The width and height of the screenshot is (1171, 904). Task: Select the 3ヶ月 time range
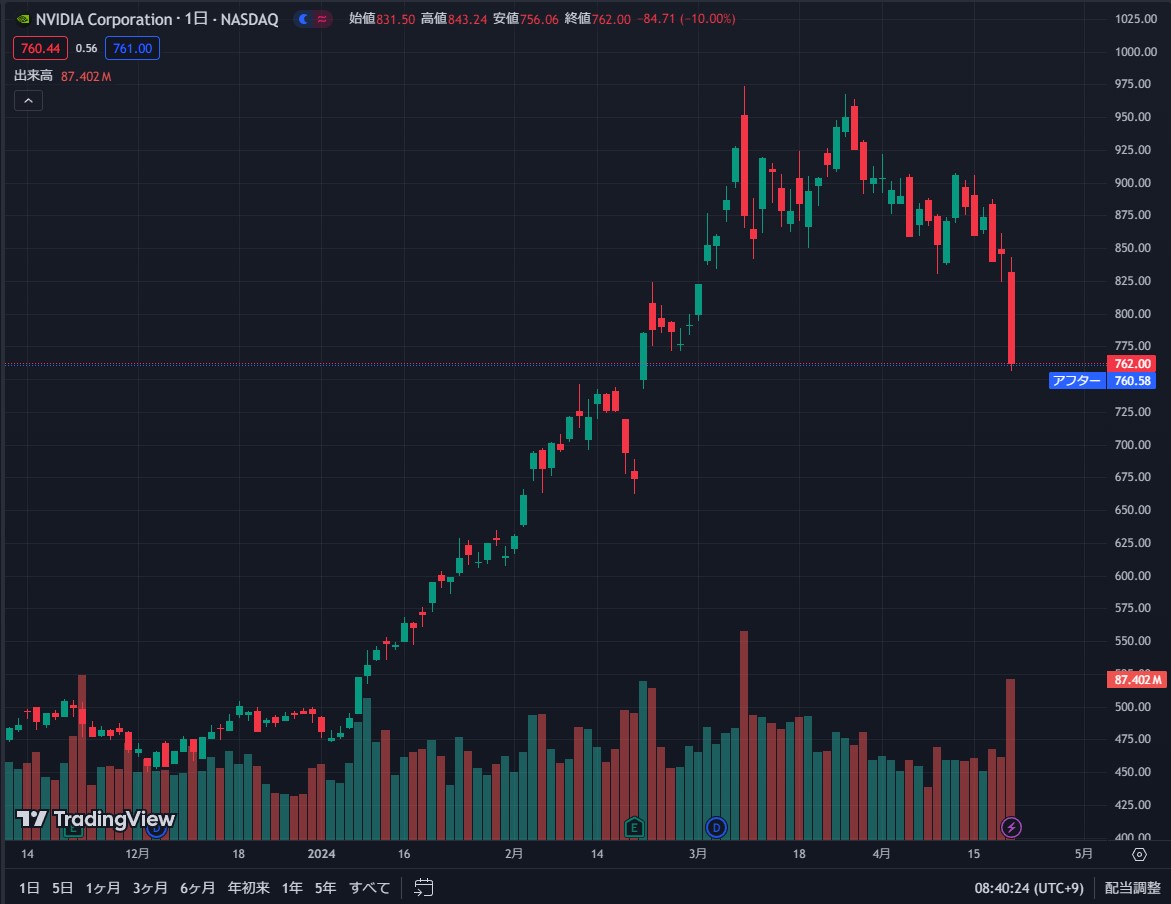(x=150, y=888)
